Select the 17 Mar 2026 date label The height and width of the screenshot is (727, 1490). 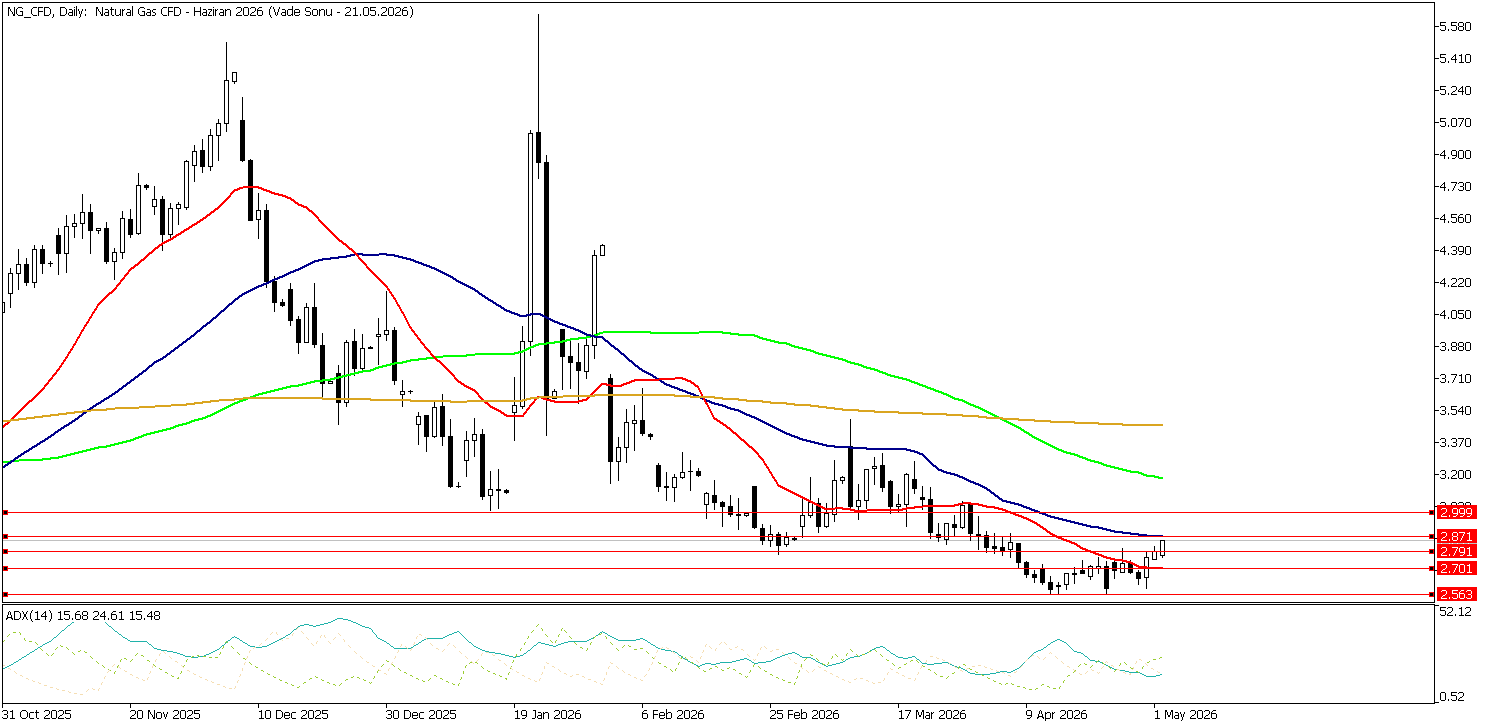[930, 715]
